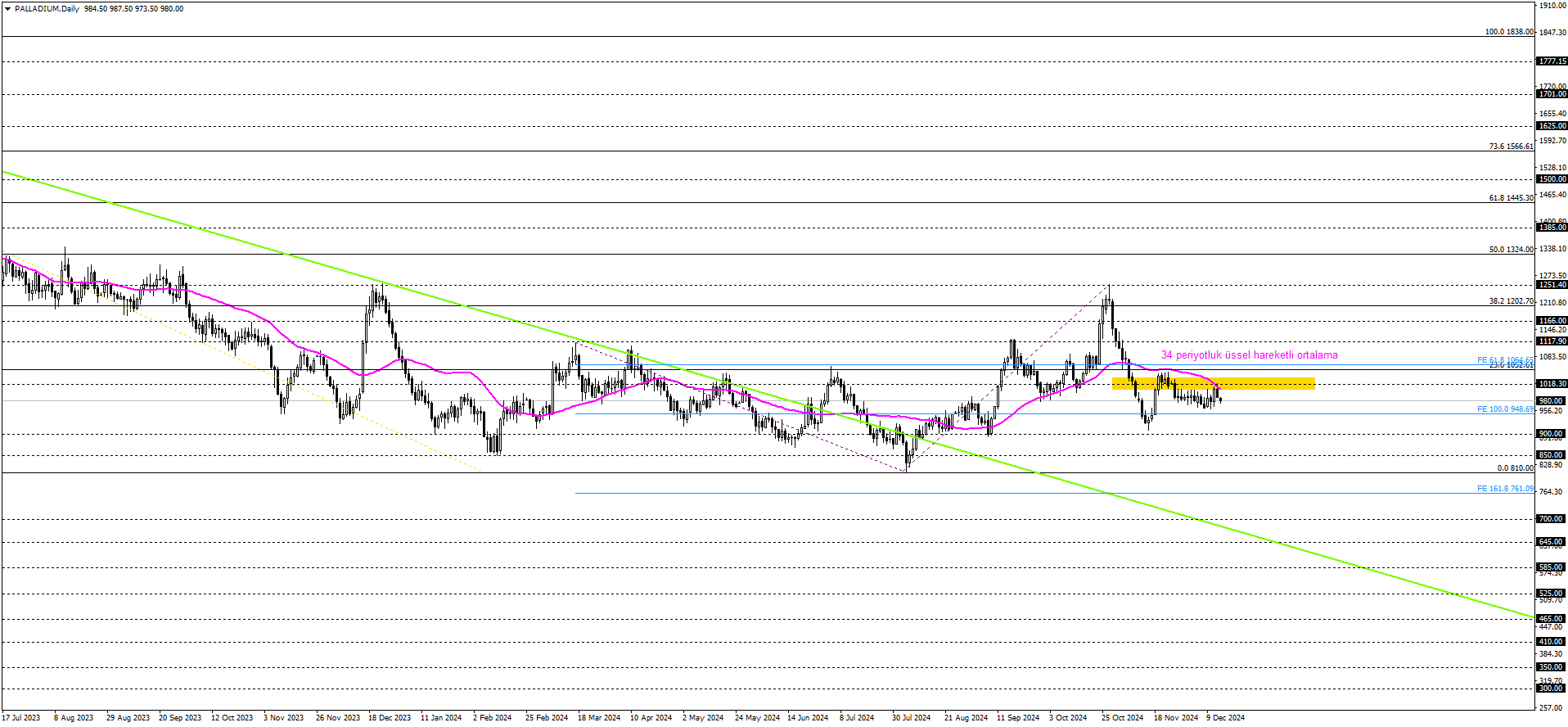Image resolution: width=1568 pixels, height=727 pixels.
Task: Click the '0.0 810.00' Fibonacci label
Action: pyautogui.click(x=1515, y=468)
